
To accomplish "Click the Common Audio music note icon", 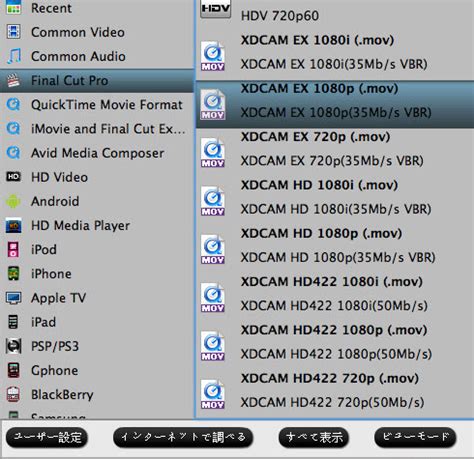I will pyautogui.click(x=14, y=56).
